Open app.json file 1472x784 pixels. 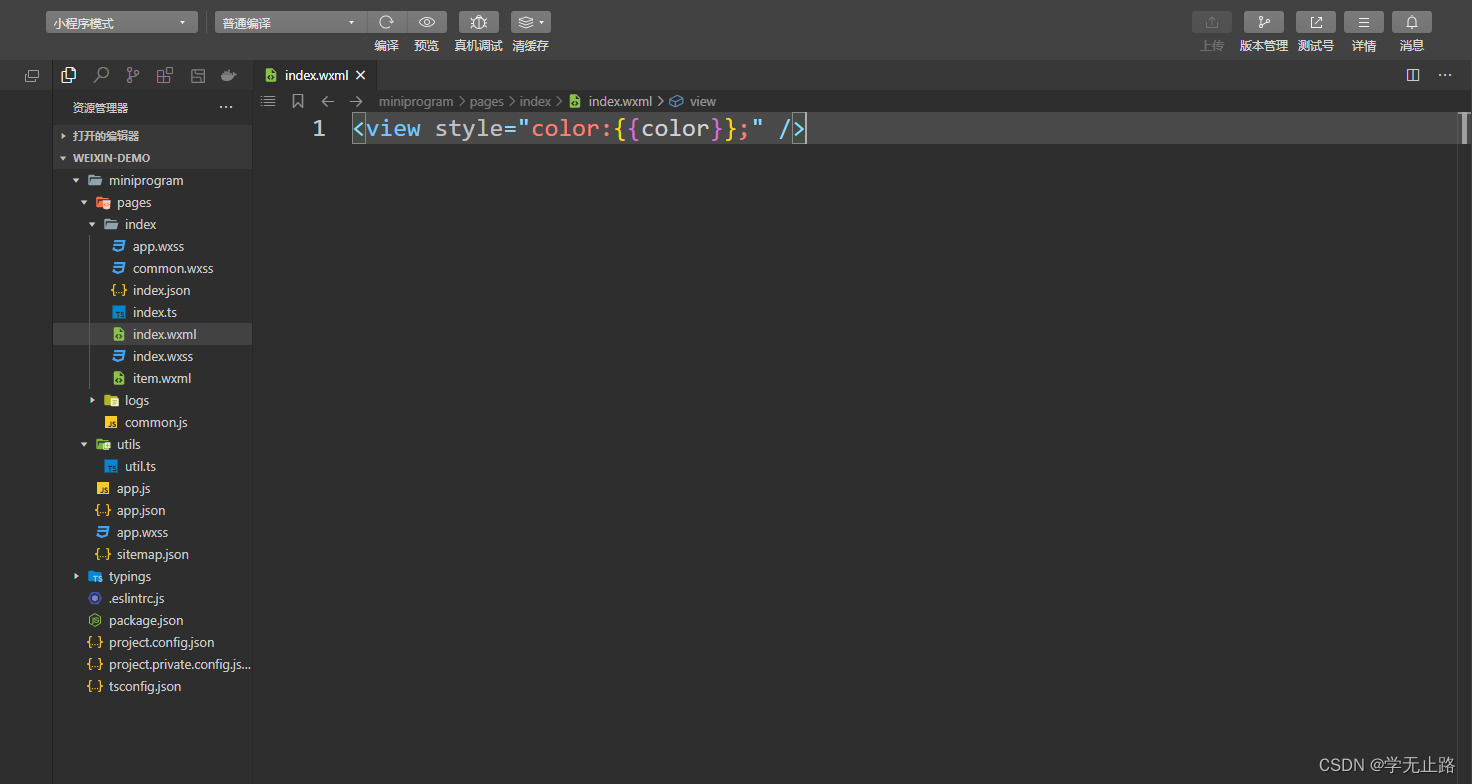pyautogui.click(x=152, y=511)
